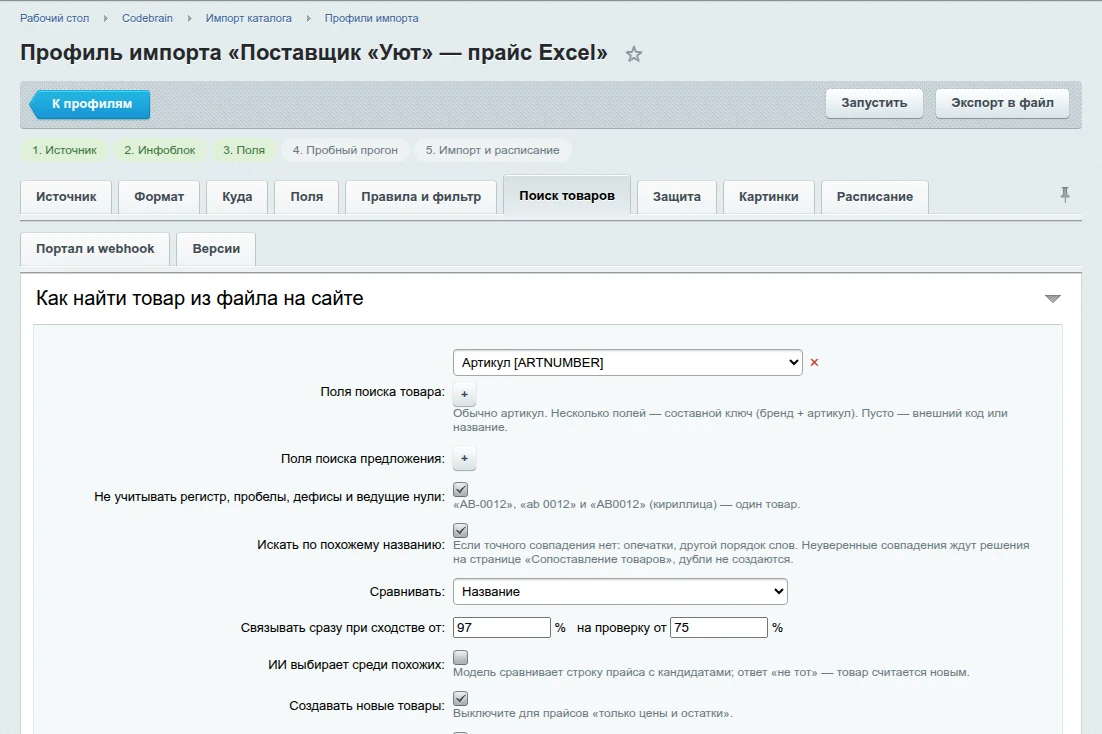Open the Картинки tab

(768, 197)
